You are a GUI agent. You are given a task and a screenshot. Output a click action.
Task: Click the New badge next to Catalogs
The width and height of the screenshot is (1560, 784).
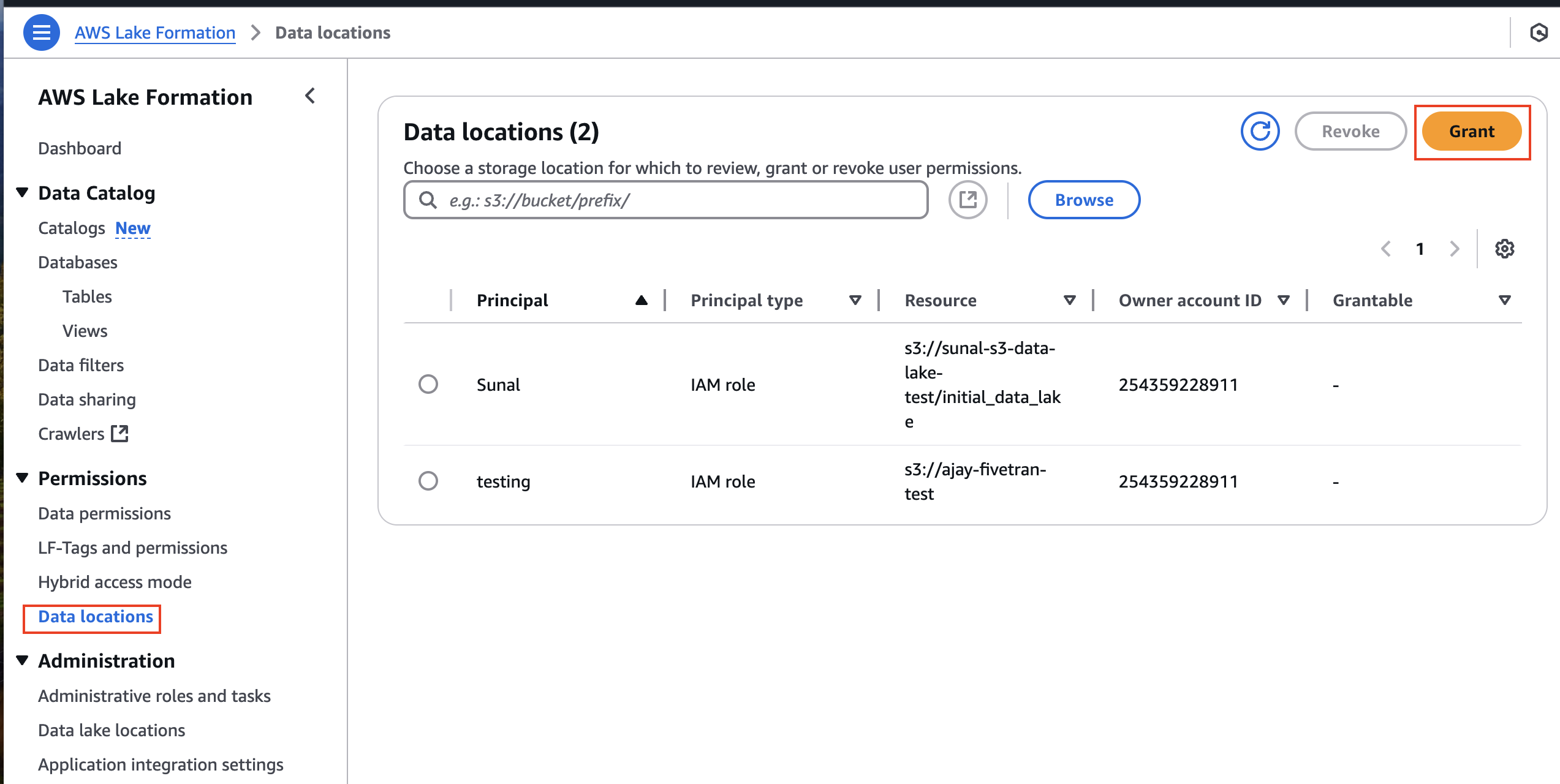tap(133, 228)
